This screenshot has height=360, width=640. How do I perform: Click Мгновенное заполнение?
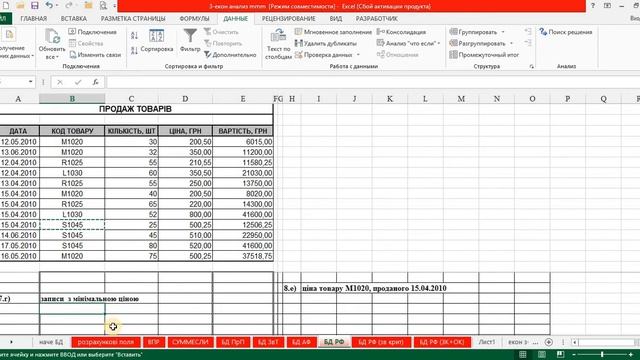click(333, 32)
